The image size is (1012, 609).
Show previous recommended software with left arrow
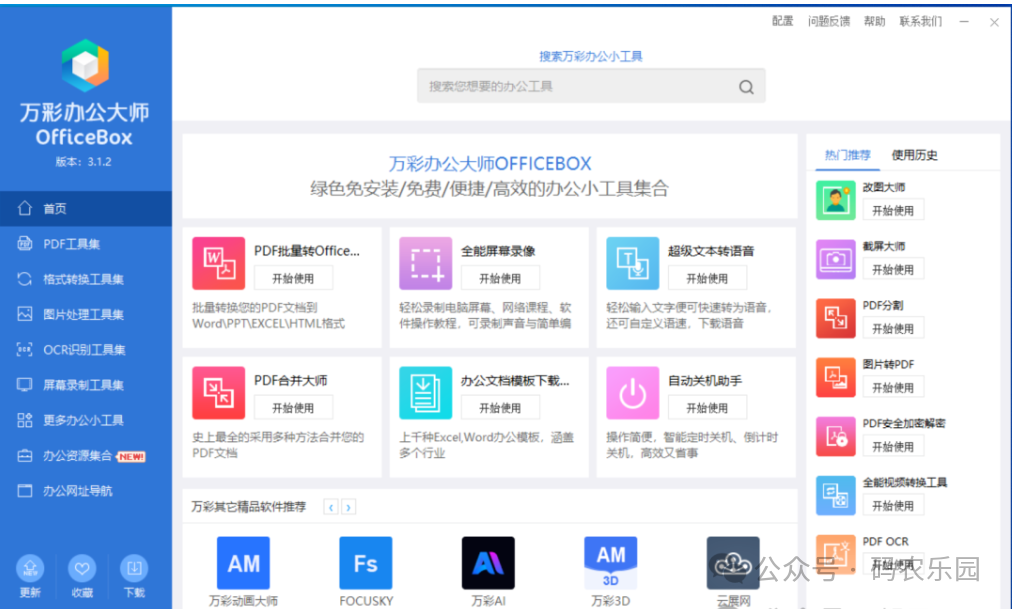[x=331, y=507]
